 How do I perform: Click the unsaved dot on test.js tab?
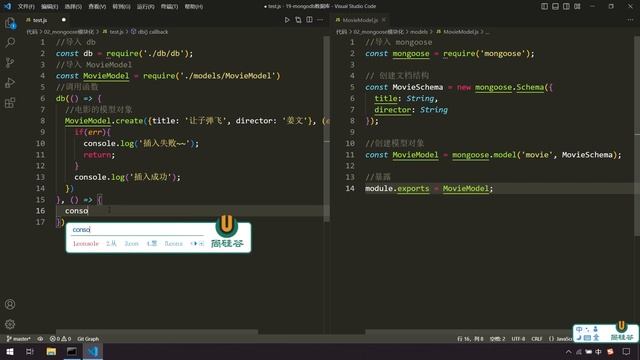tap(64, 20)
